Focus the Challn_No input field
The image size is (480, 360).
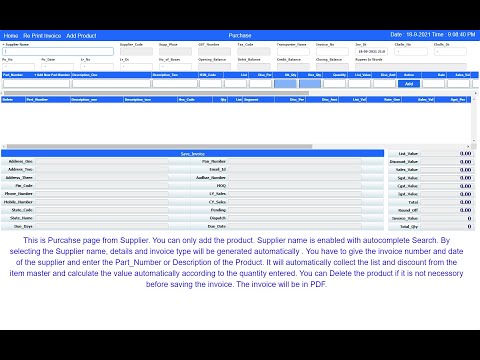tap(411, 51)
